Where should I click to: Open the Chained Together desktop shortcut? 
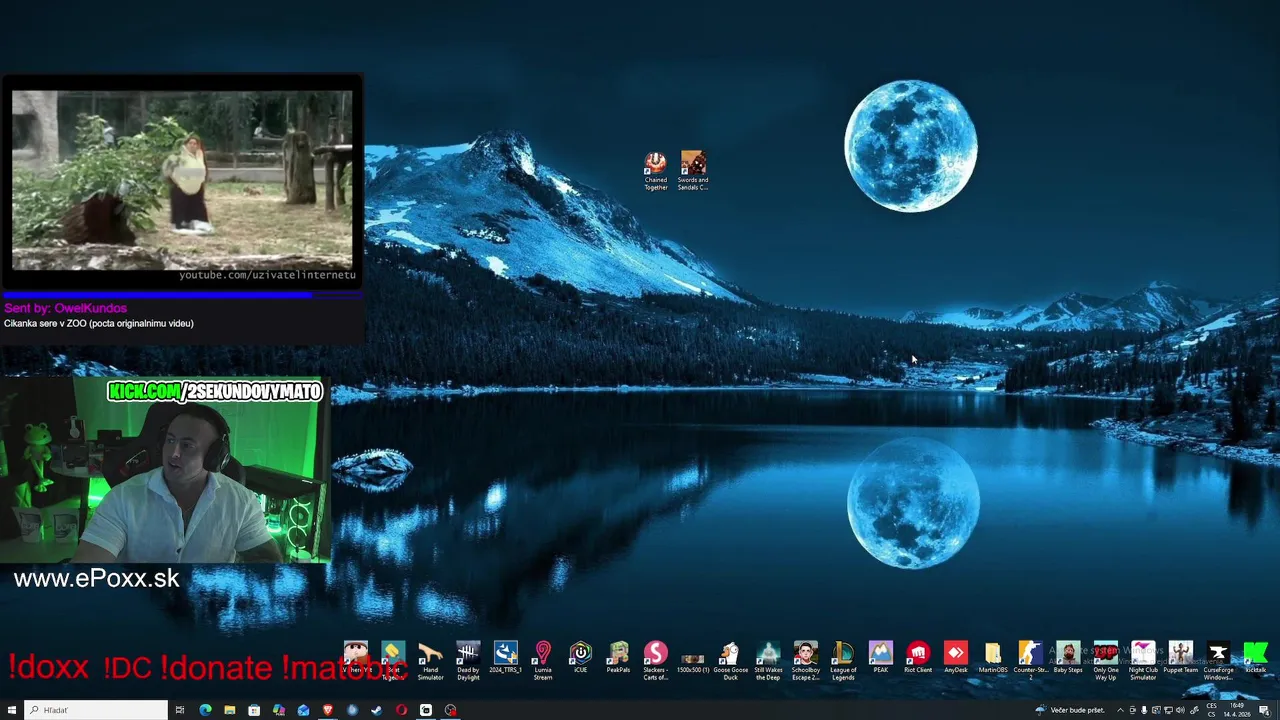(x=655, y=170)
